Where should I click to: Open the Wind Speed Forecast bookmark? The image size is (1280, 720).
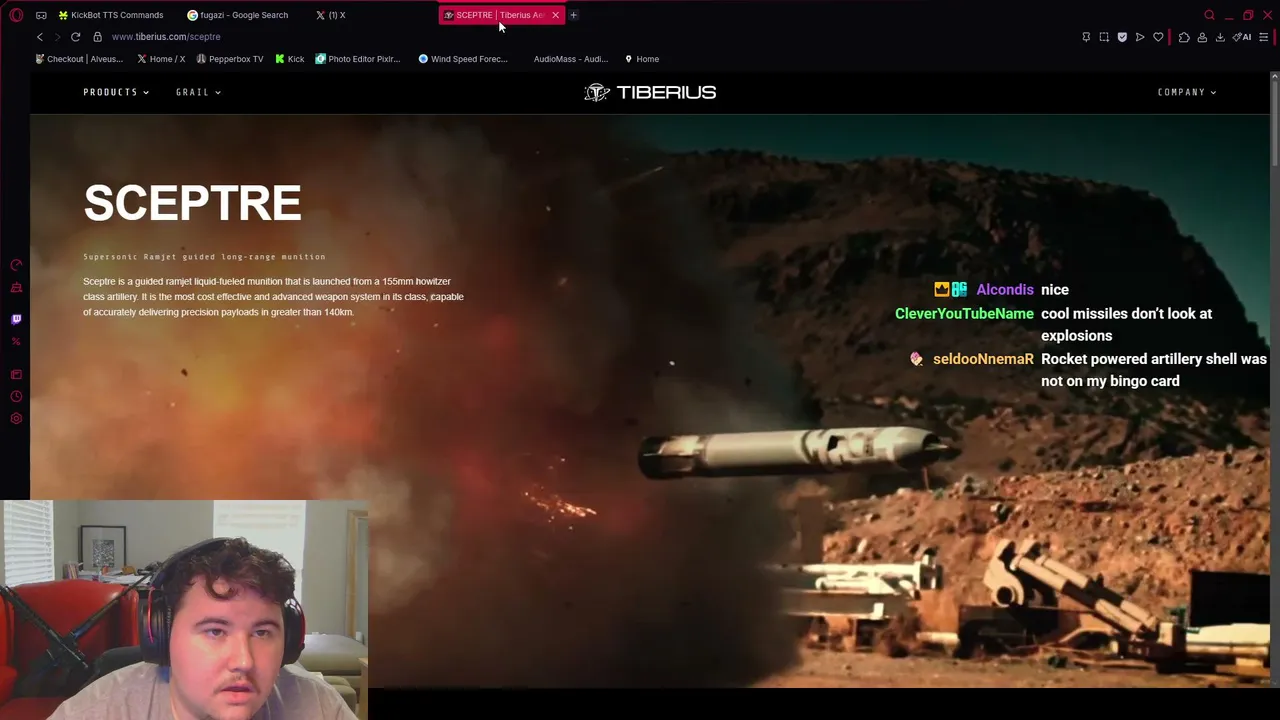tap(463, 59)
